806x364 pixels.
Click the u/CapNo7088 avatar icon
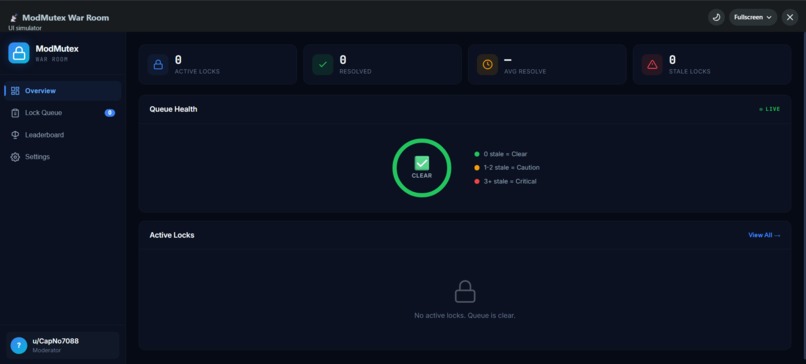(x=19, y=345)
